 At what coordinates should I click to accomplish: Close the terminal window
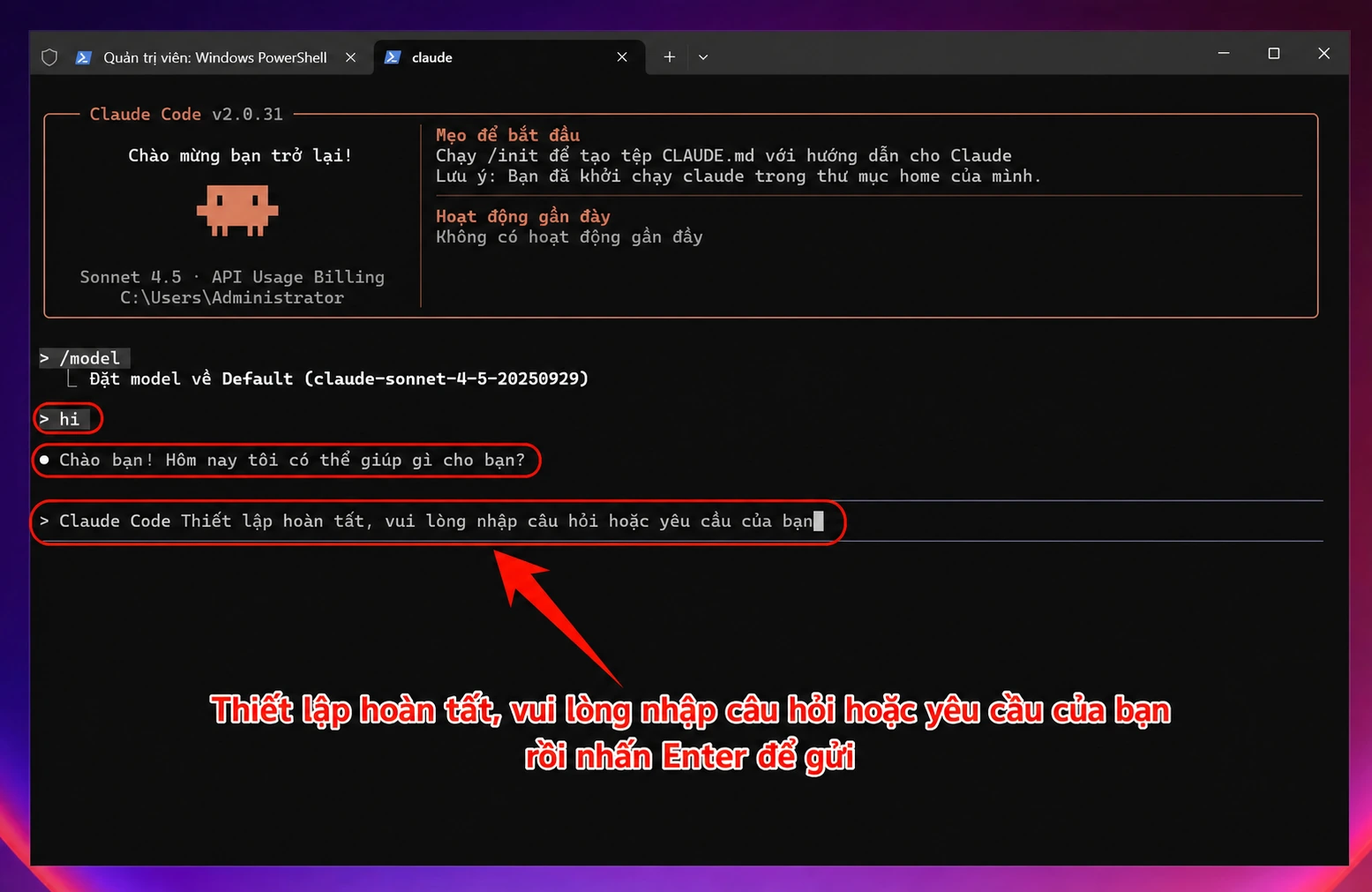point(1323,54)
